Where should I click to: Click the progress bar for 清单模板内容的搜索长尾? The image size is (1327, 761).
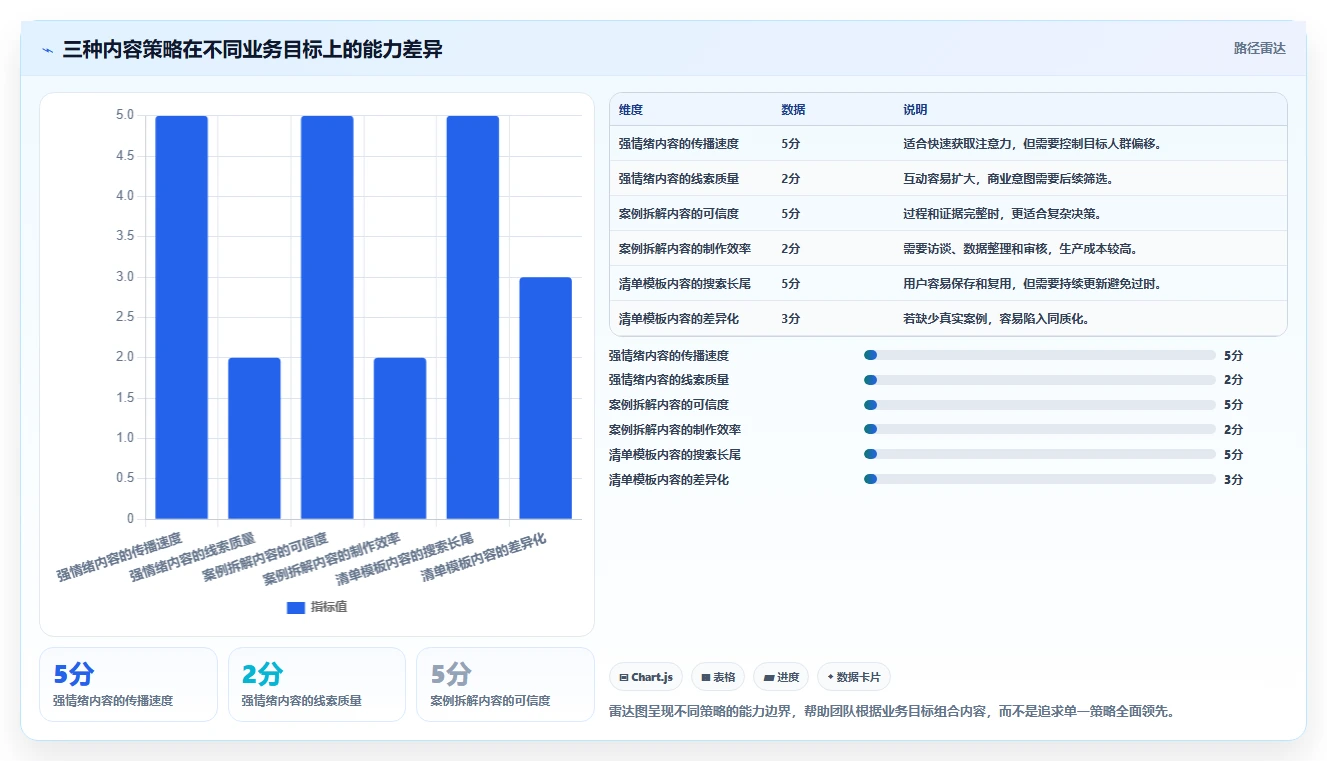pos(1040,455)
